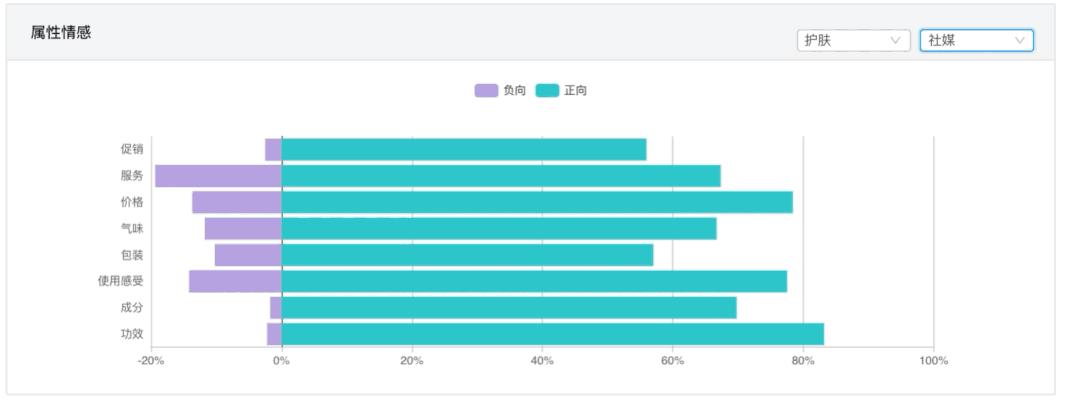Click the negative bar for 服务

pos(218,176)
